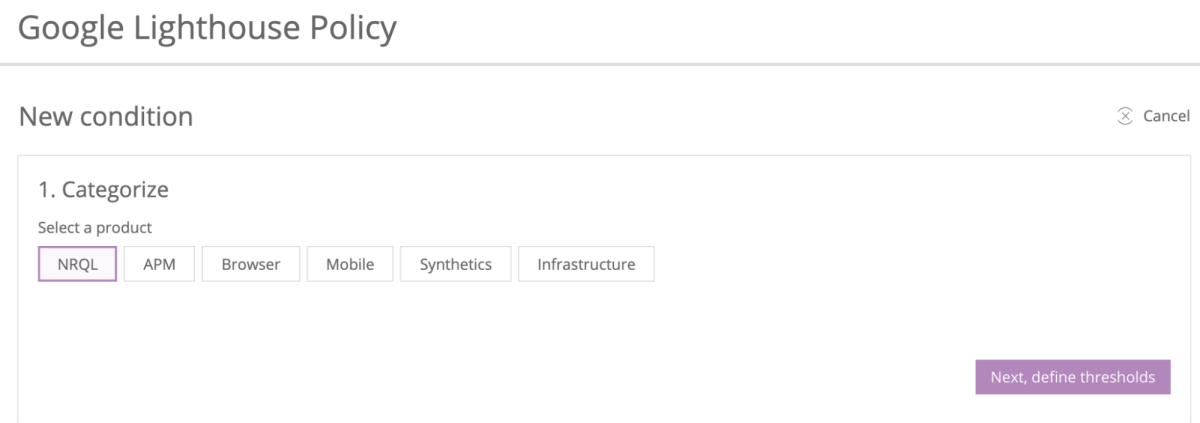Click empty space left of Next button
This screenshot has height=423, width=1200.
point(700,377)
